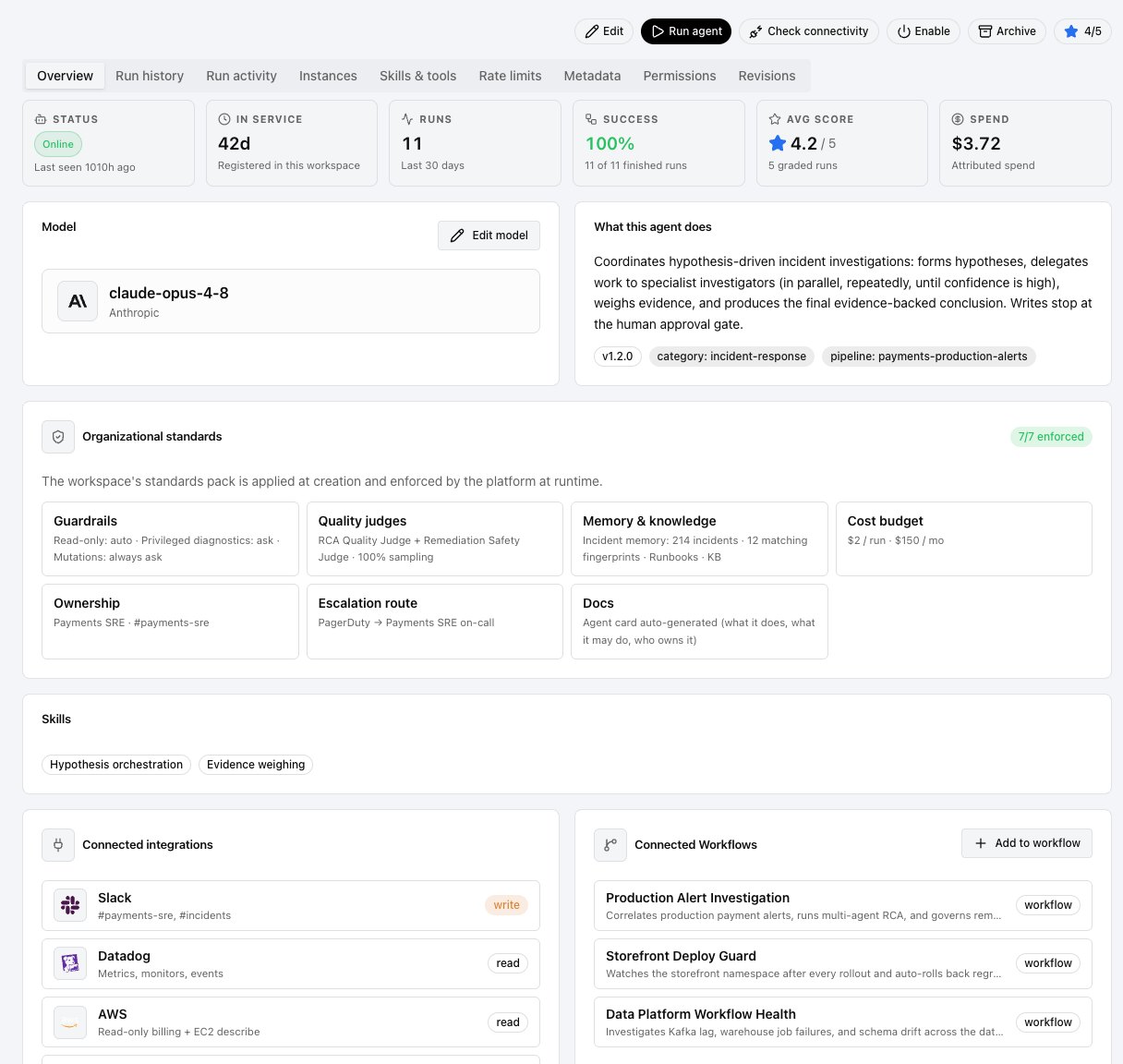
Task: Click the power icon in the Enable button
Action: (x=904, y=31)
